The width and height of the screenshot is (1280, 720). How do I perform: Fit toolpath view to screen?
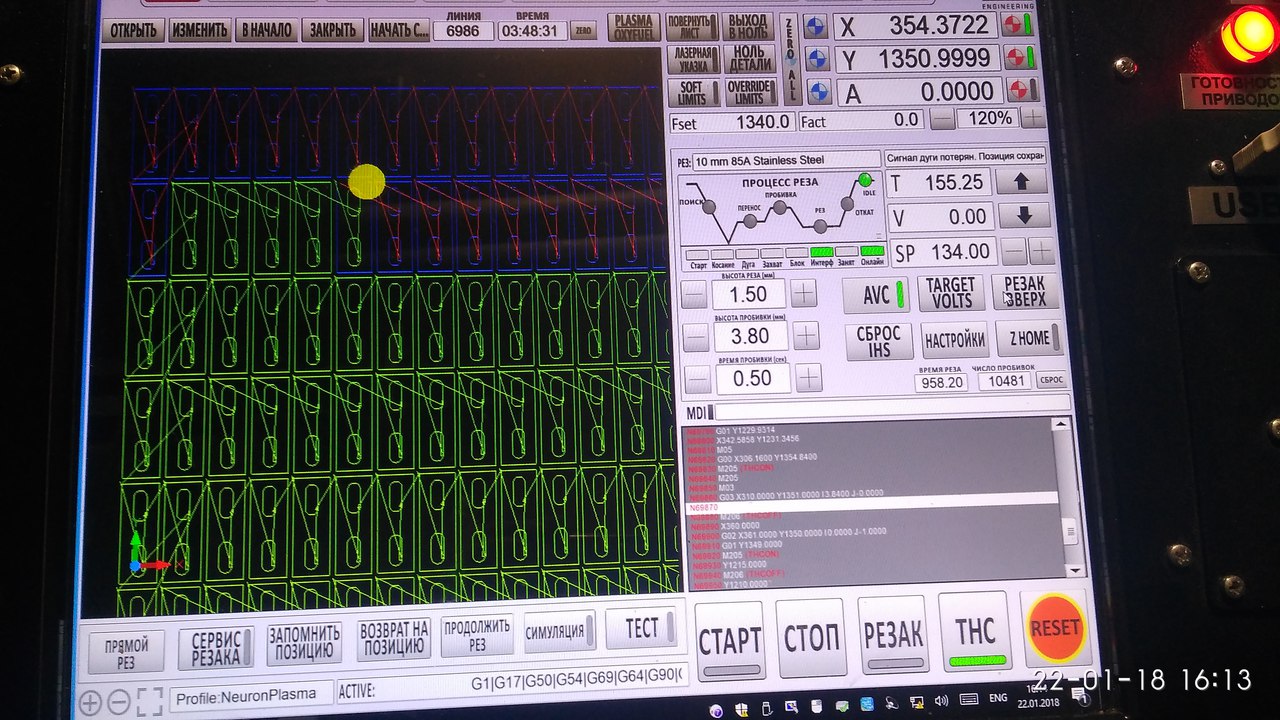coord(149,701)
